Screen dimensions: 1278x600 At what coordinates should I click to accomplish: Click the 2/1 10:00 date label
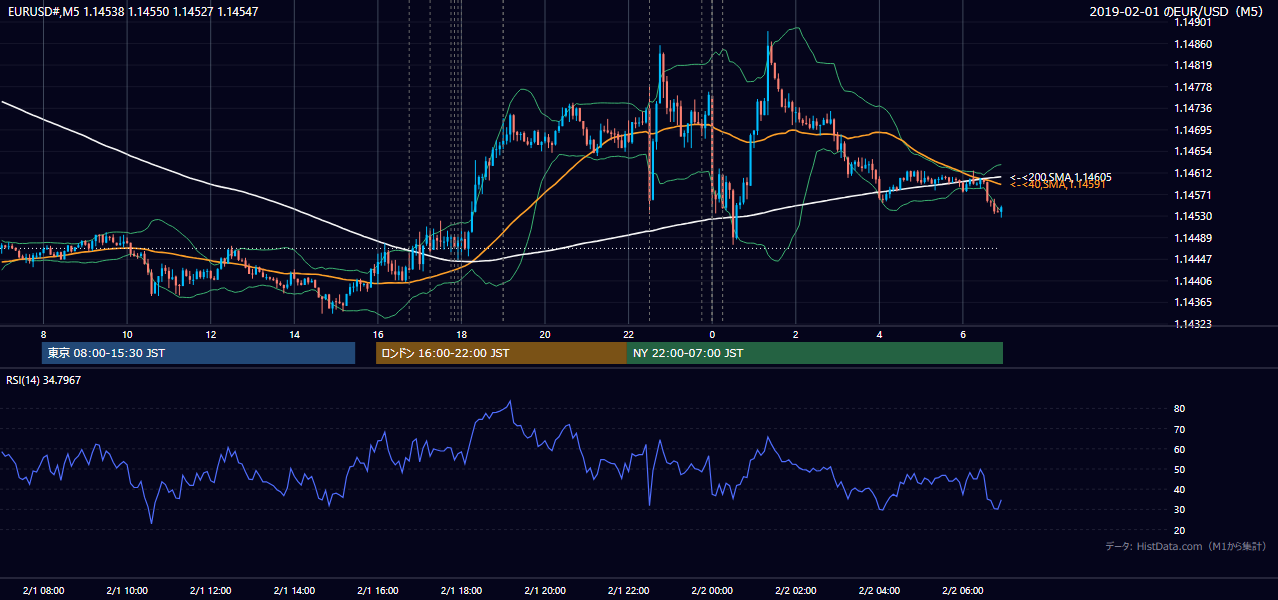tap(127, 590)
